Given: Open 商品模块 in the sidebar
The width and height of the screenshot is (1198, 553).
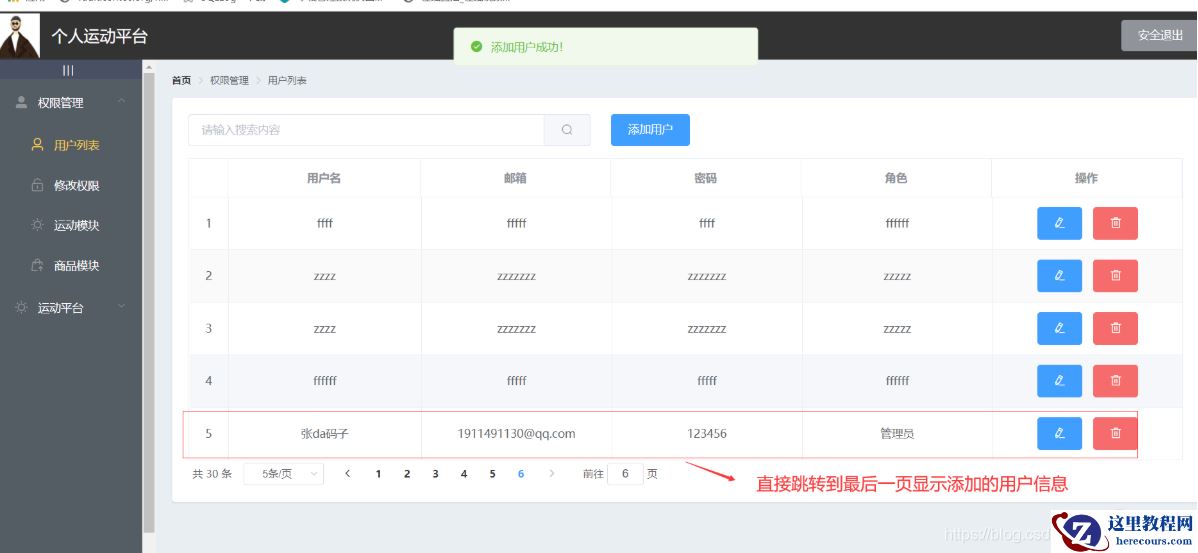Looking at the screenshot, I should [76, 266].
